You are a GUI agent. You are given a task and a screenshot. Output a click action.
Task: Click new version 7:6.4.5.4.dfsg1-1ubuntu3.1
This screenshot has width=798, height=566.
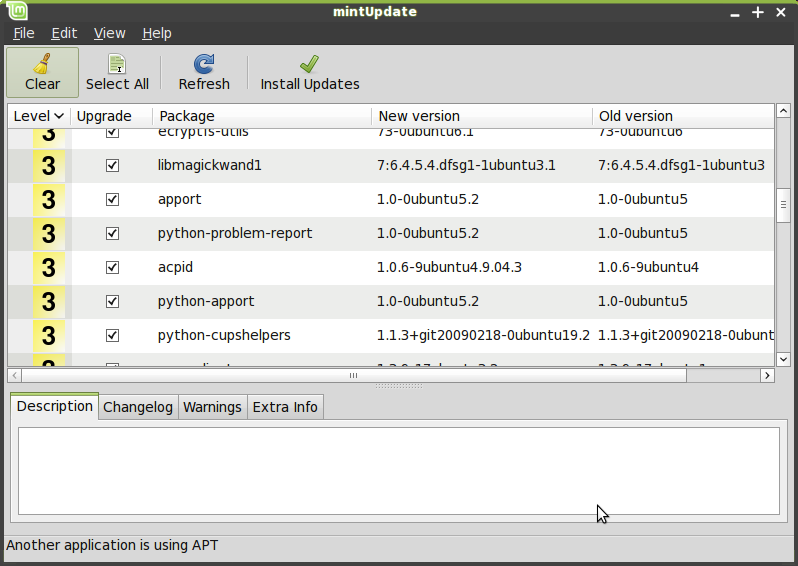click(466, 165)
